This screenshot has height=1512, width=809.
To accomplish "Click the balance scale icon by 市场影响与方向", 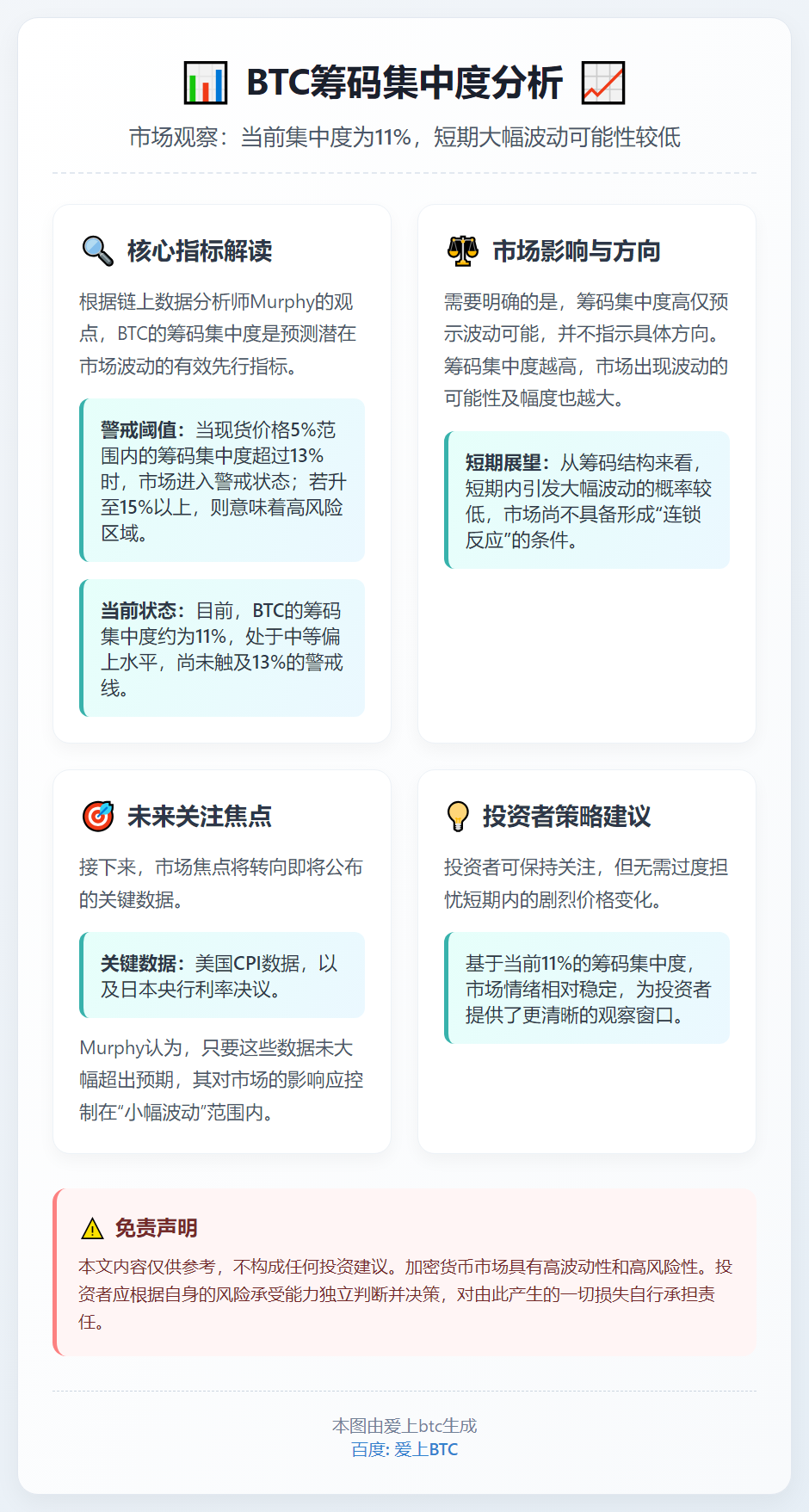I will (x=463, y=250).
